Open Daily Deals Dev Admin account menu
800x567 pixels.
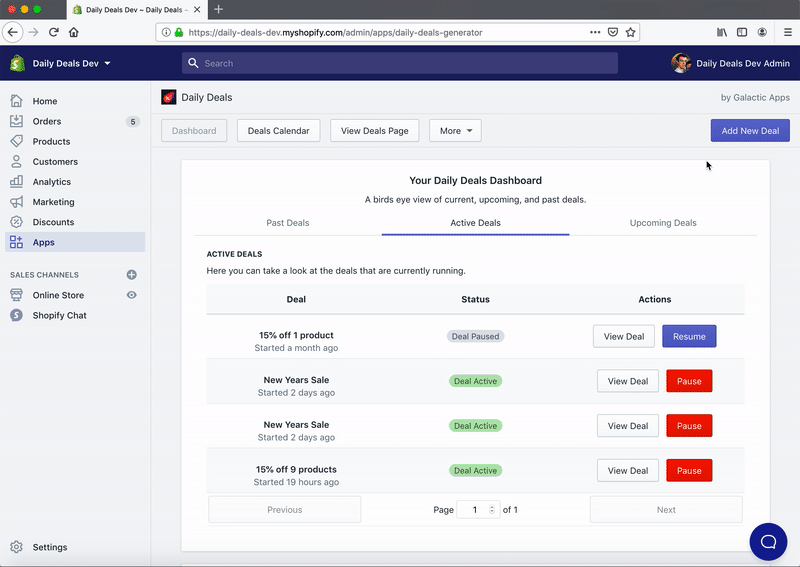click(x=731, y=64)
